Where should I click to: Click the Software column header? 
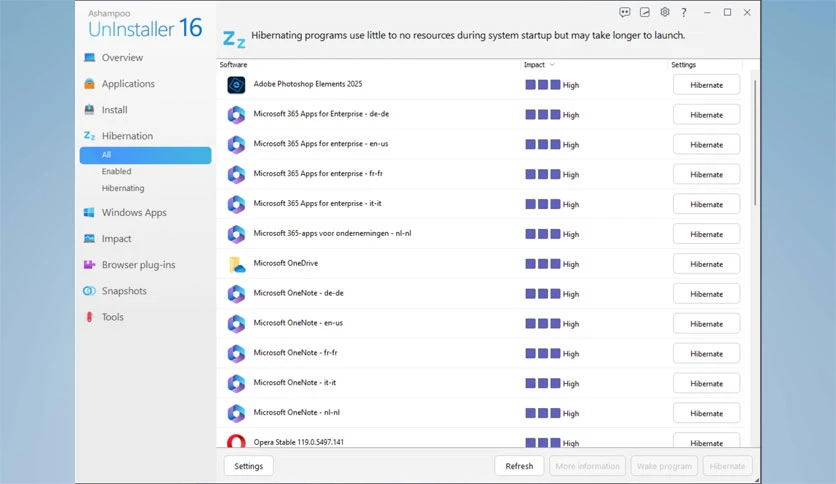[234, 64]
